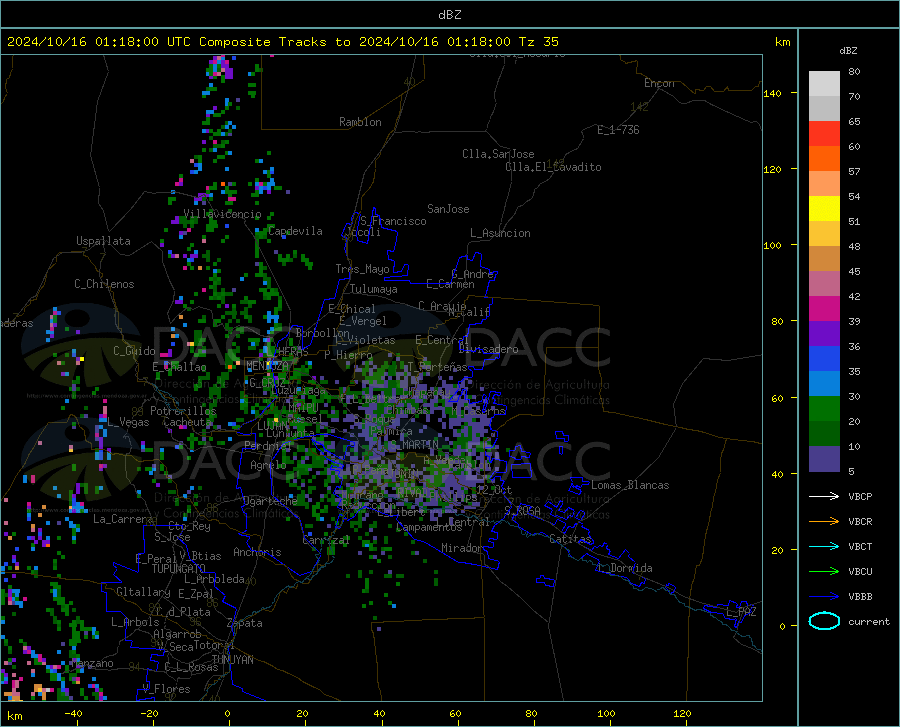Click the 'Divisadero' map label

pyautogui.click(x=488, y=349)
